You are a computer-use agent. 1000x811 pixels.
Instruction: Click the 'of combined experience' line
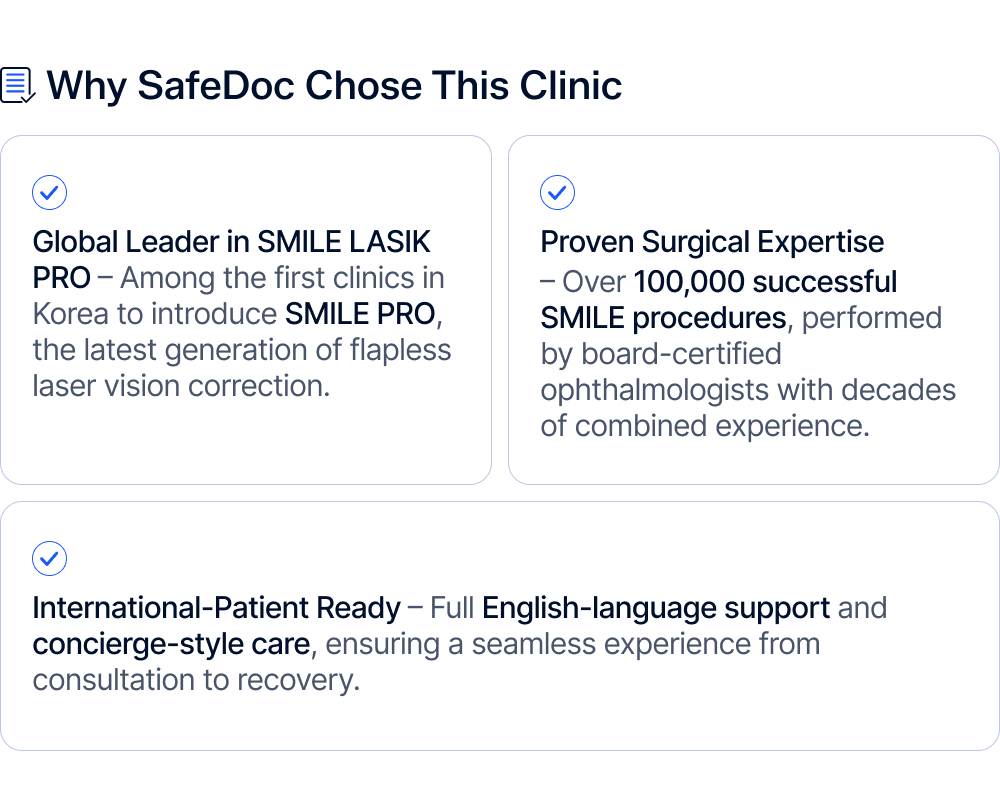704,426
